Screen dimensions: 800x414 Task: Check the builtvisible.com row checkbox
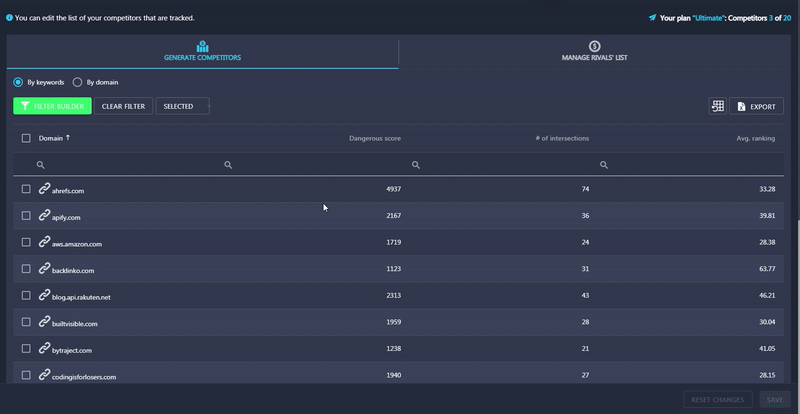26,322
